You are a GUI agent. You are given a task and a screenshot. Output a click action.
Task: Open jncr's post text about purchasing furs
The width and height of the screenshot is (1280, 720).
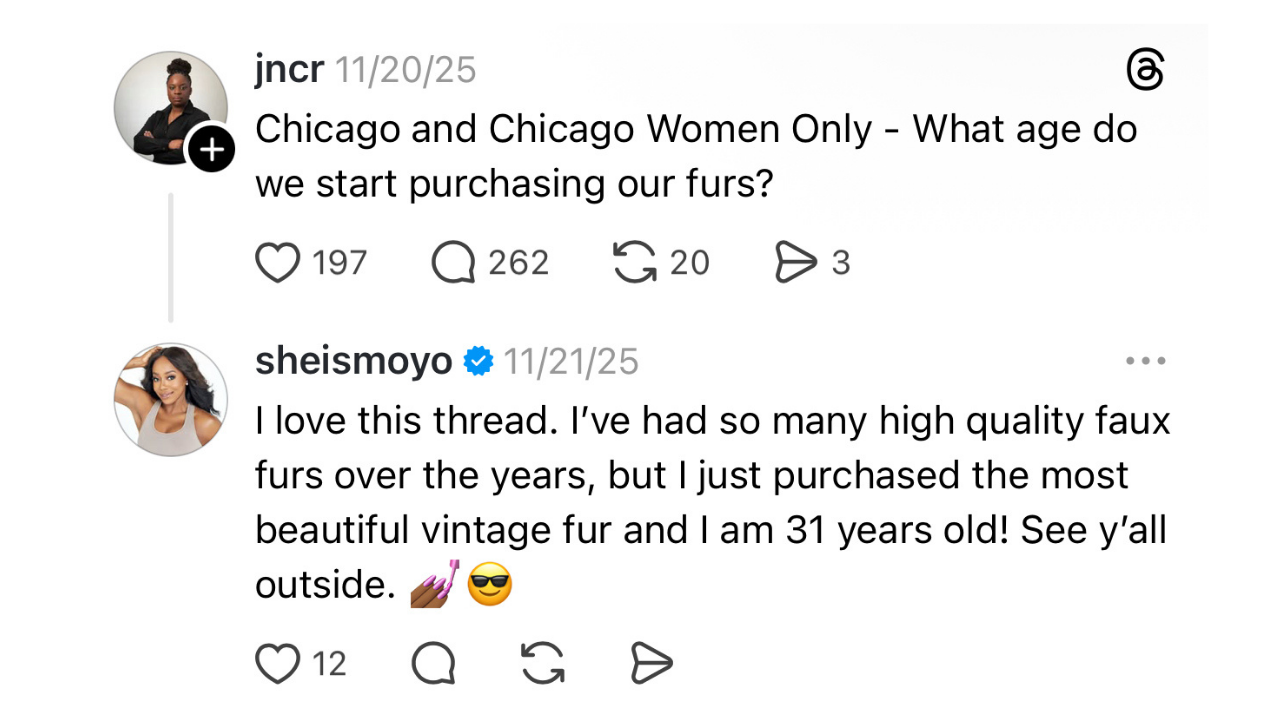(x=695, y=156)
